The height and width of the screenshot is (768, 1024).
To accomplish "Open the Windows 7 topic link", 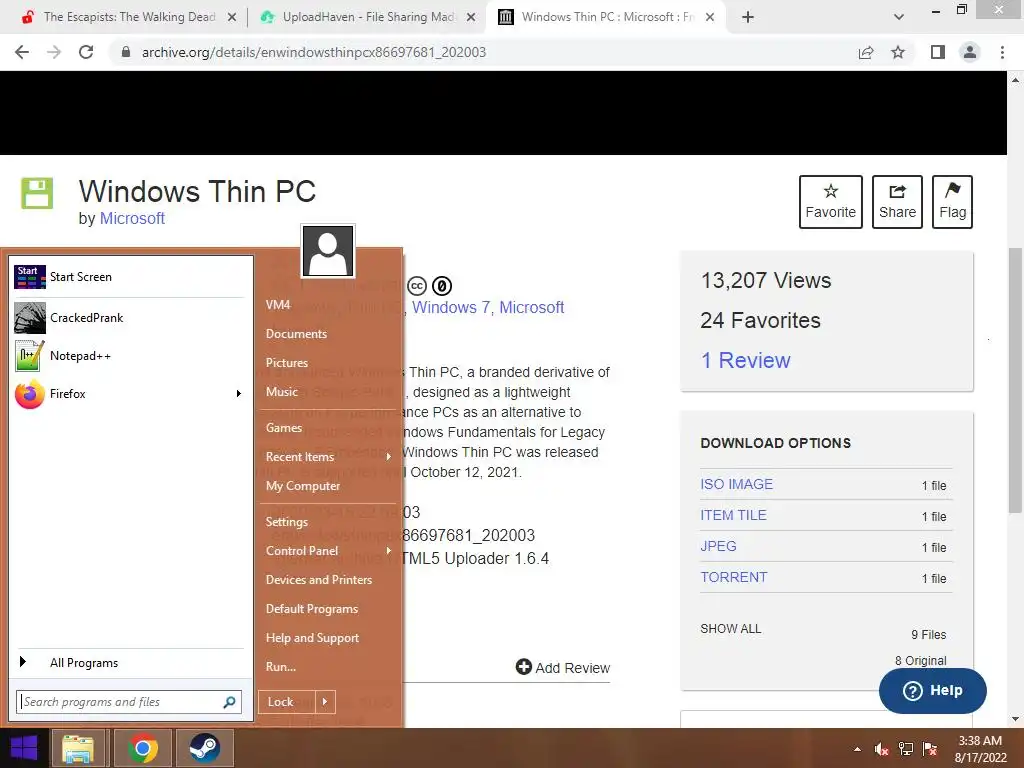I will 451,308.
